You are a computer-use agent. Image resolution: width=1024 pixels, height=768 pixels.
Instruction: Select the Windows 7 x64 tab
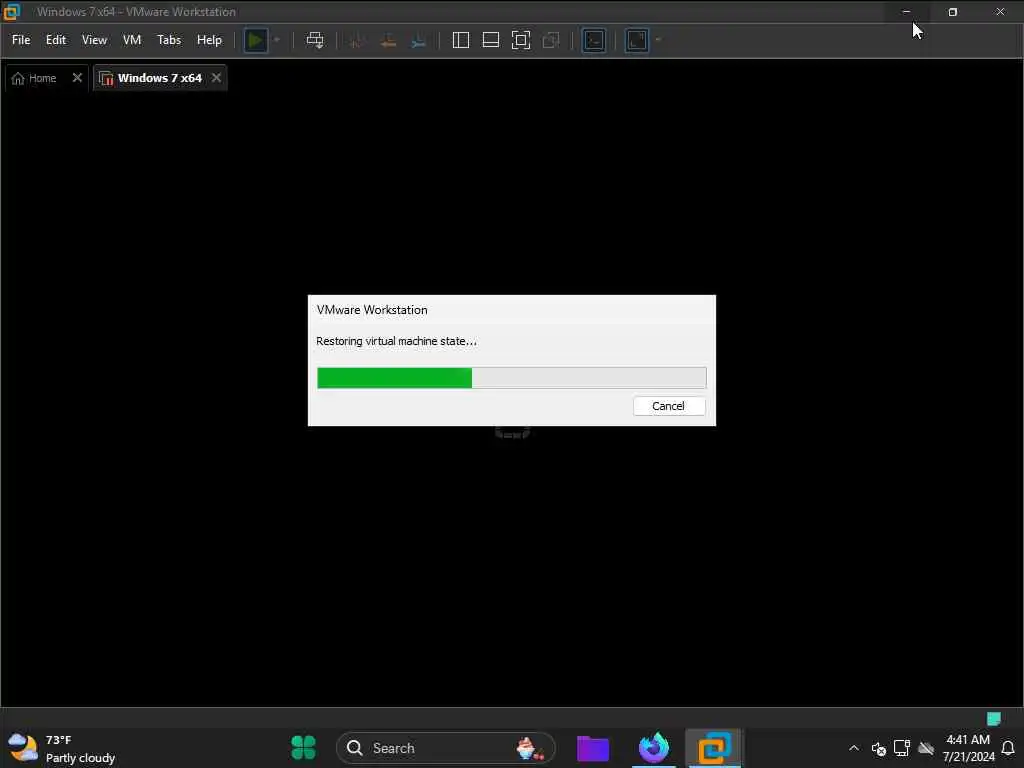click(159, 78)
